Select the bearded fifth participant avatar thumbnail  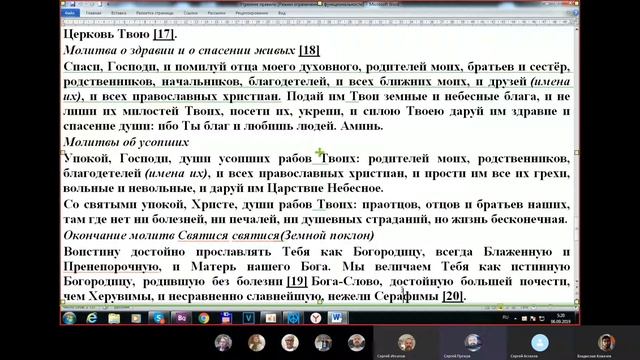pyautogui.click(x=356, y=342)
